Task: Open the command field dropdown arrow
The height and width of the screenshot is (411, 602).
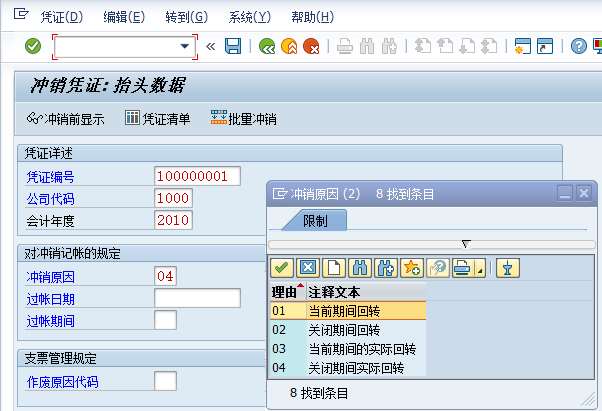Action: [x=185, y=46]
